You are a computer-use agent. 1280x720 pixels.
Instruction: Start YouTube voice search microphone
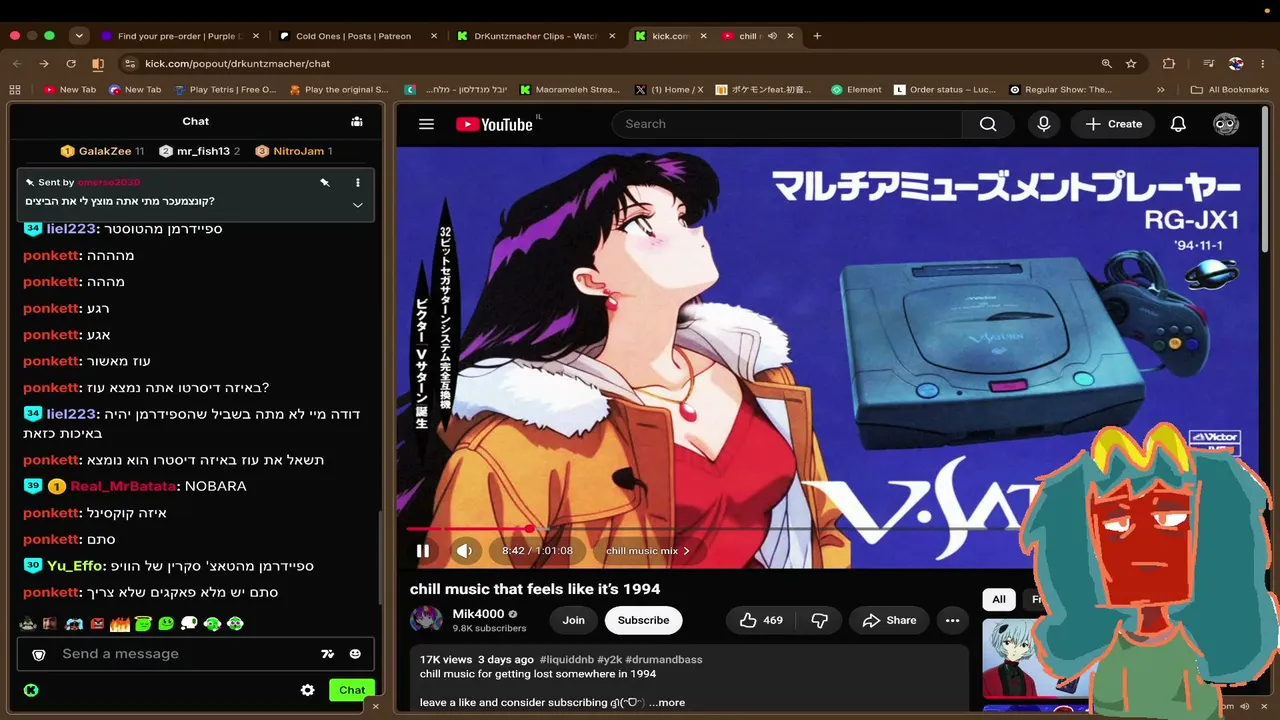pos(1043,124)
